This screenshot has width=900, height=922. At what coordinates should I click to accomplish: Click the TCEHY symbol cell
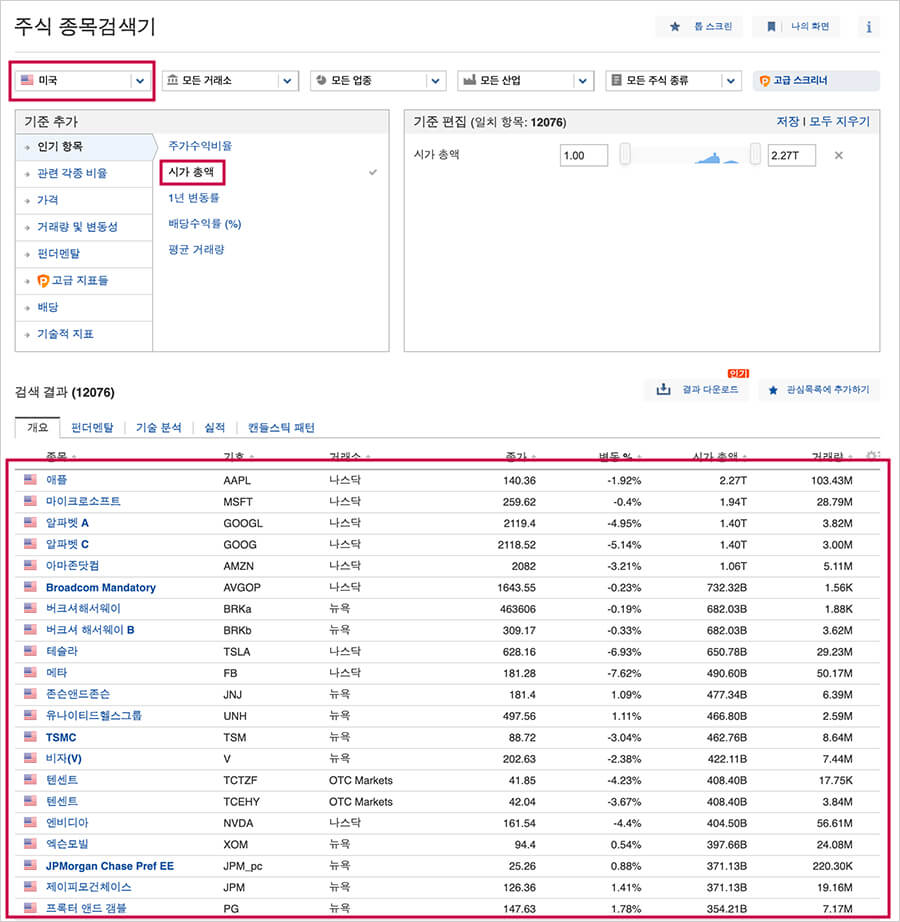point(241,801)
